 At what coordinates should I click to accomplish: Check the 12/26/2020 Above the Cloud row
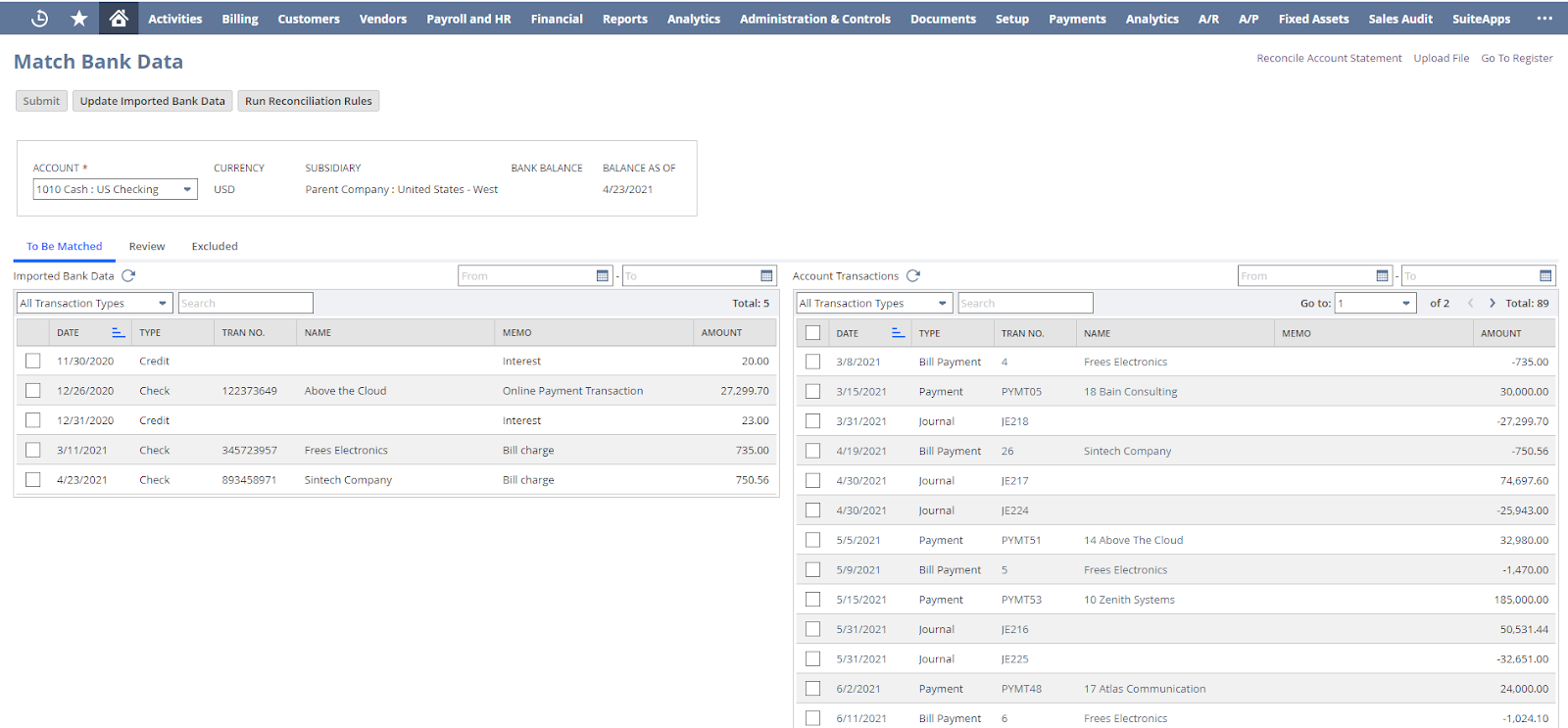(x=33, y=391)
